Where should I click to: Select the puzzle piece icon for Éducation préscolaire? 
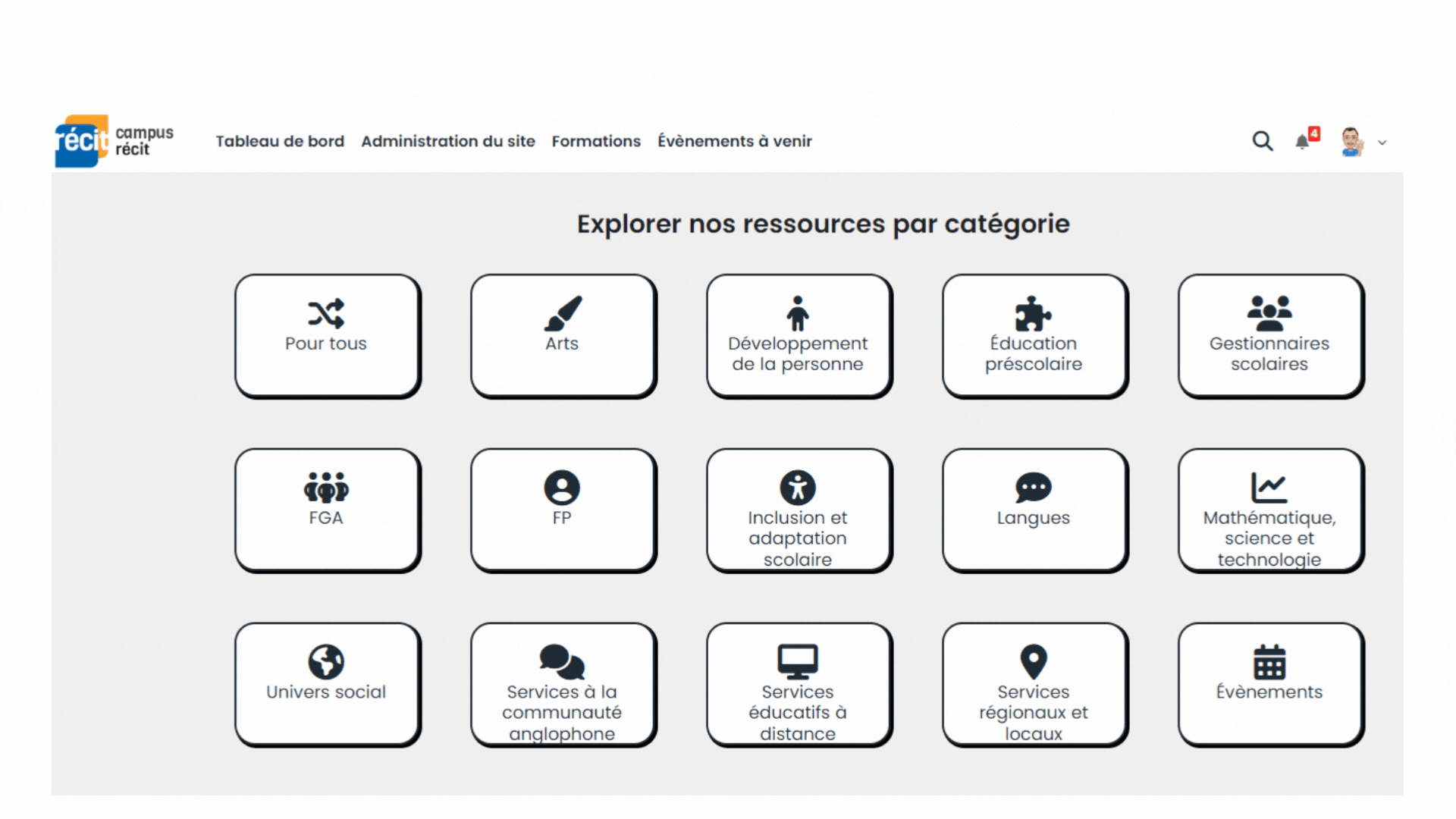[1033, 312]
